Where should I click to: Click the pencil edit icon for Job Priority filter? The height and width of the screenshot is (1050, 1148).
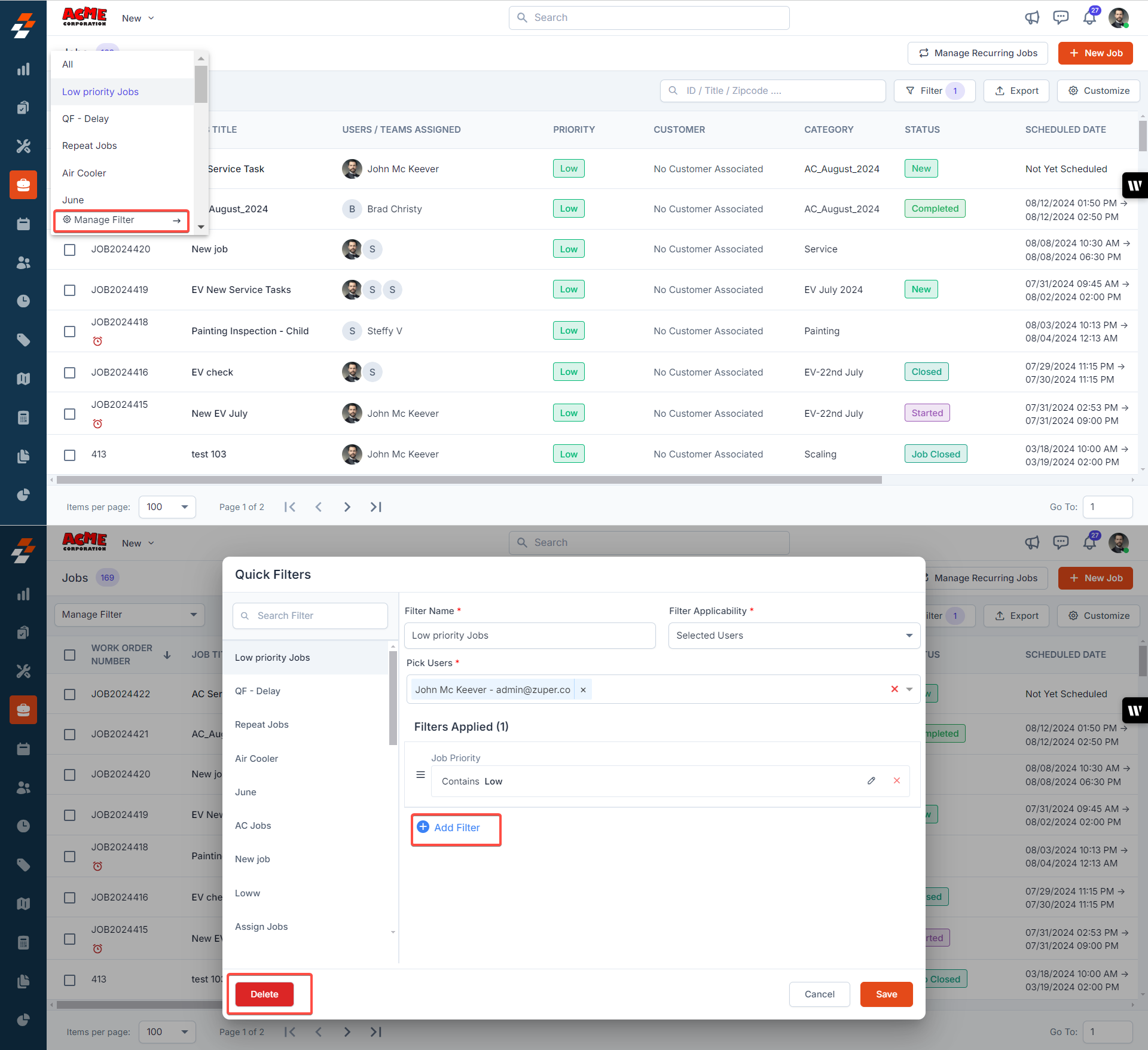(871, 781)
